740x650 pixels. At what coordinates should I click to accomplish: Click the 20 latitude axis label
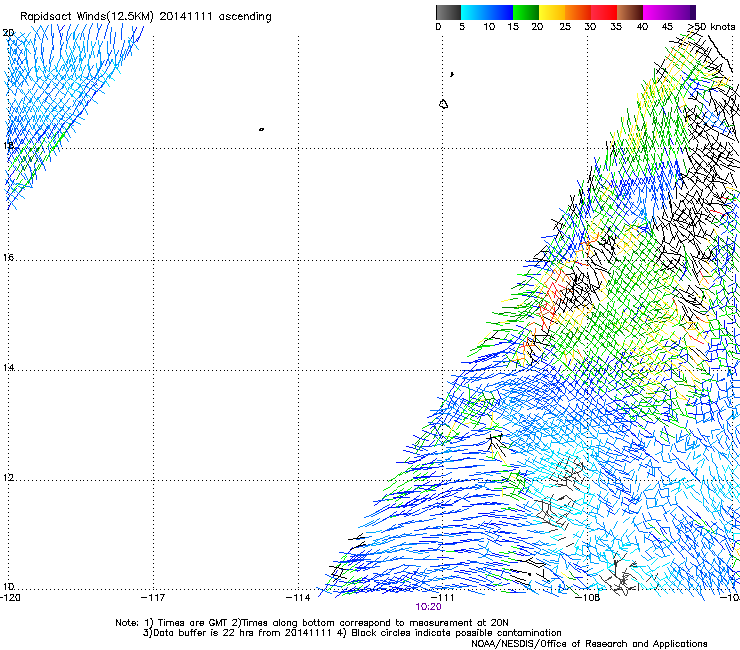(x=8, y=33)
